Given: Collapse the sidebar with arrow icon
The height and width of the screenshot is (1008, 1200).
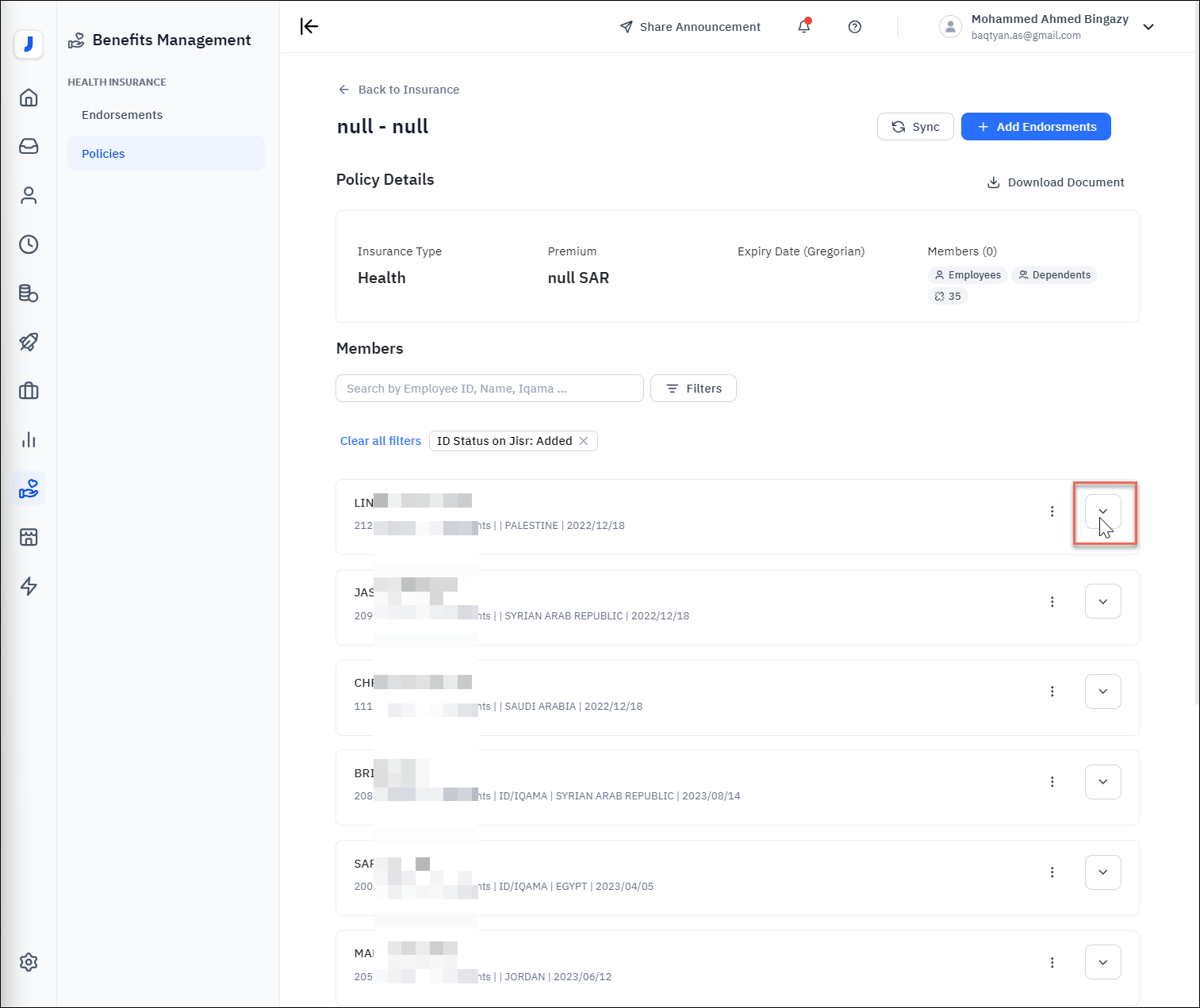Looking at the screenshot, I should pyautogui.click(x=309, y=26).
